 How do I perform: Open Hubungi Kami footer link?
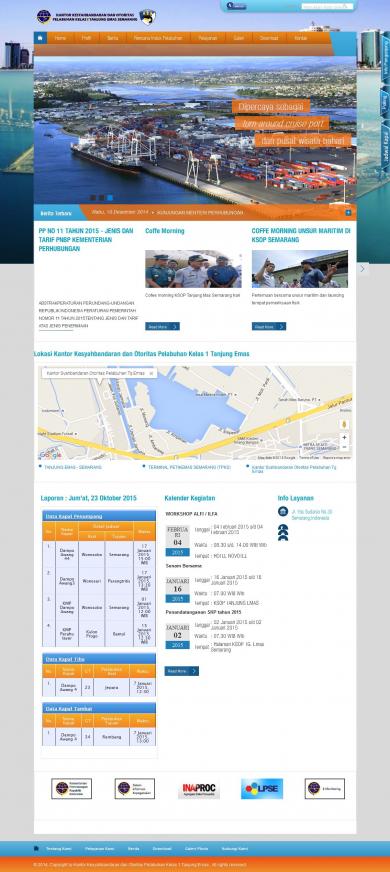235,849
